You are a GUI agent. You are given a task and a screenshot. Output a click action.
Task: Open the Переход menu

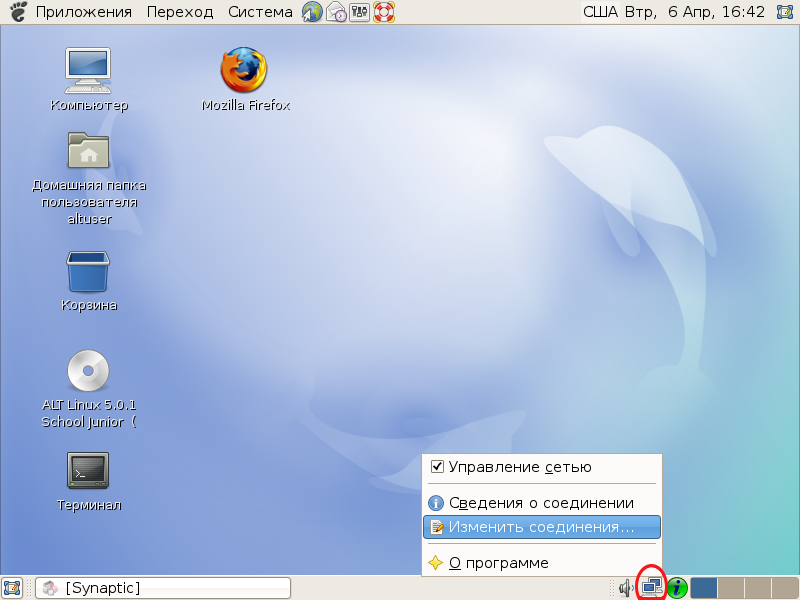[180, 12]
